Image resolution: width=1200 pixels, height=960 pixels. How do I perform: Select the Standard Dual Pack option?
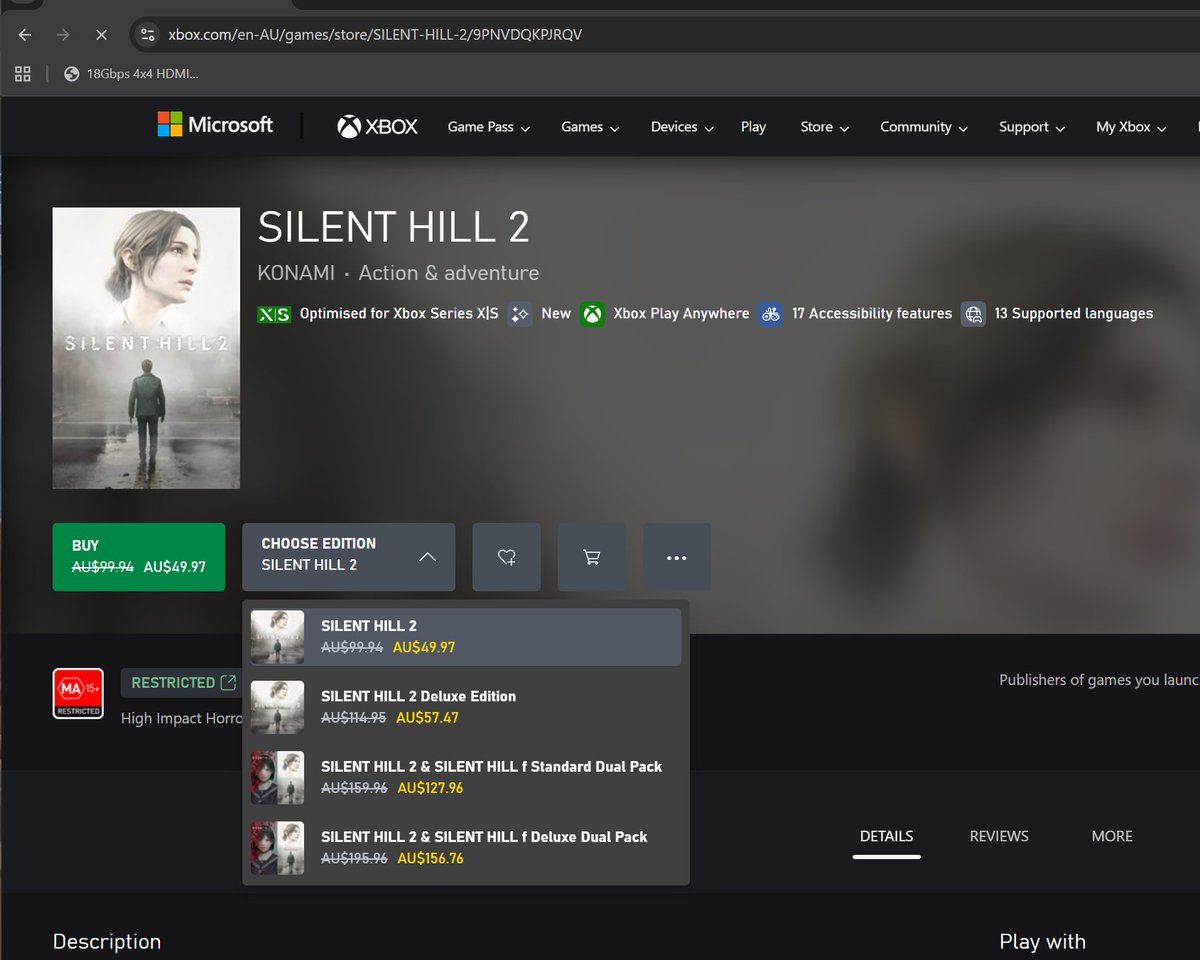465,777
